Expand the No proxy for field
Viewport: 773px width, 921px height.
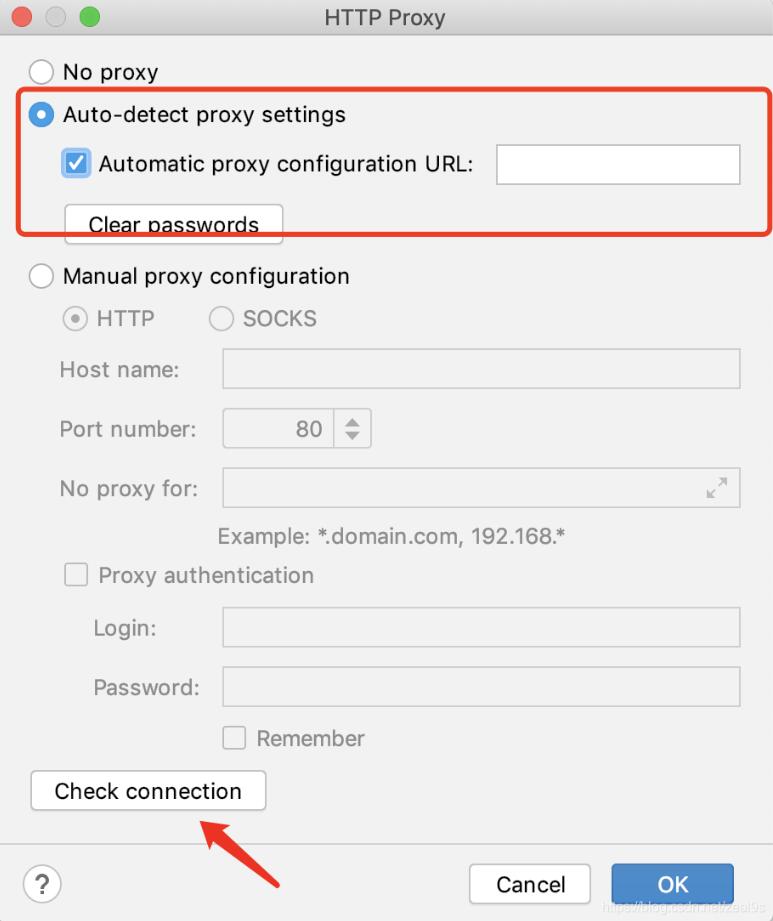pyautogui.click(x=716, y=488)
